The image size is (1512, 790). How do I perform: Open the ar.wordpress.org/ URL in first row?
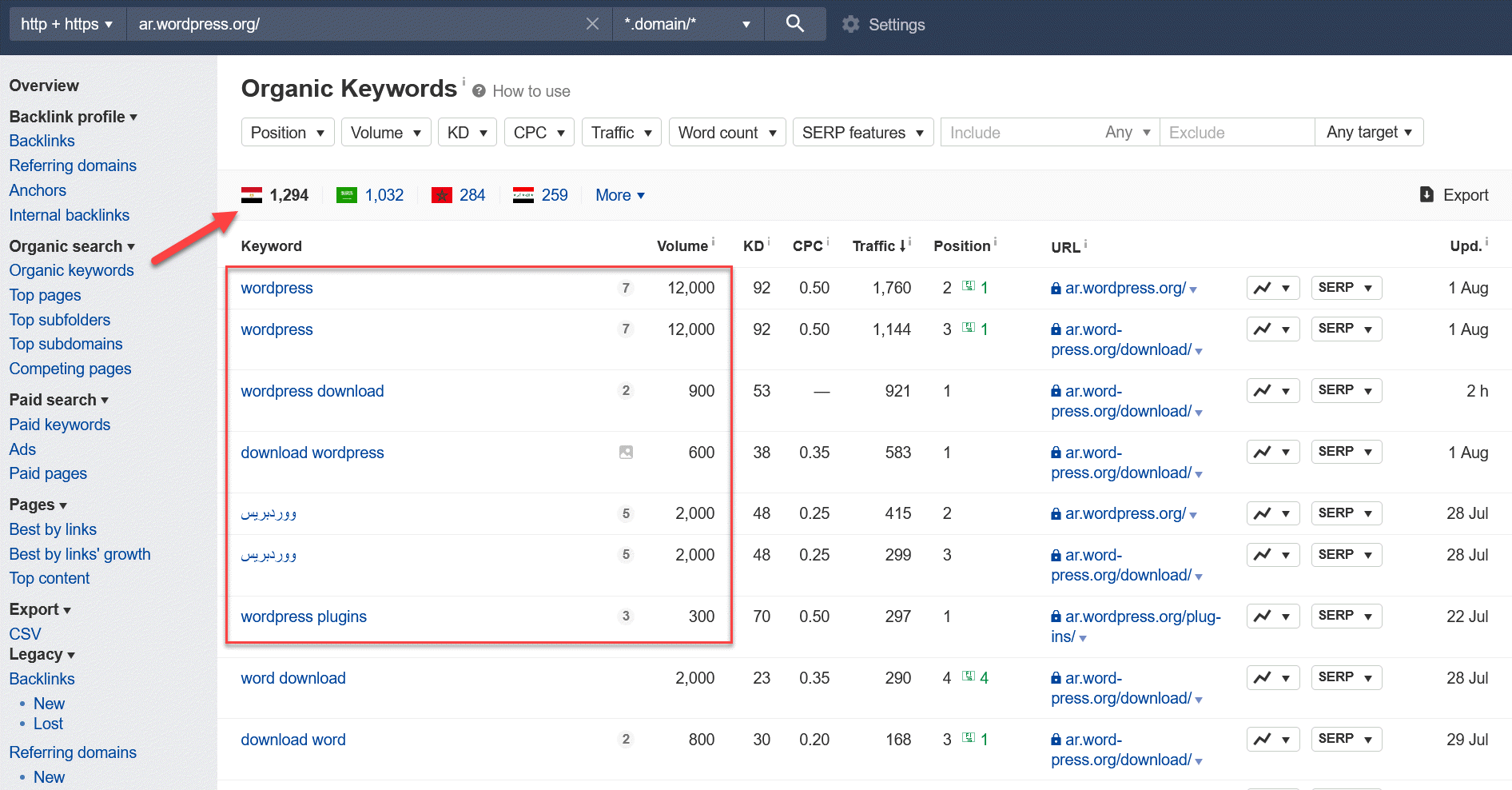(x=1124, y=288)
